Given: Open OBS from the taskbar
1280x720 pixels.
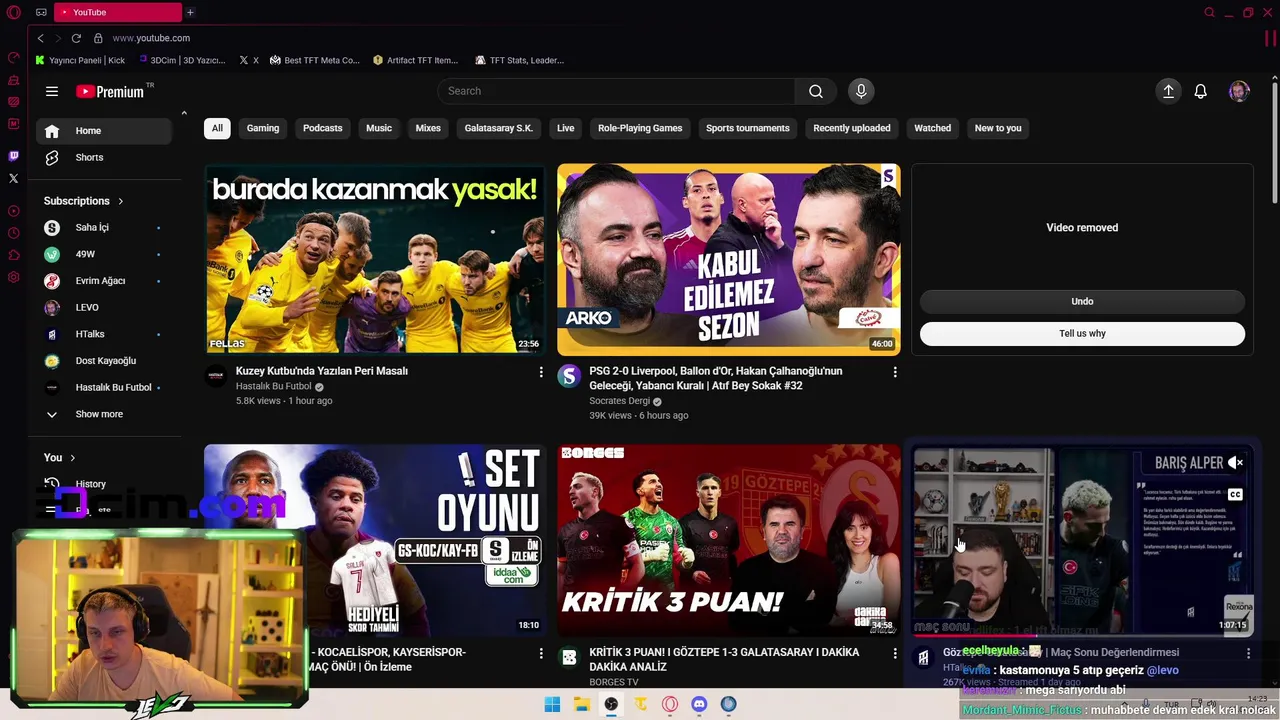Looking at the screenshot, I should (x=611, y=704).
